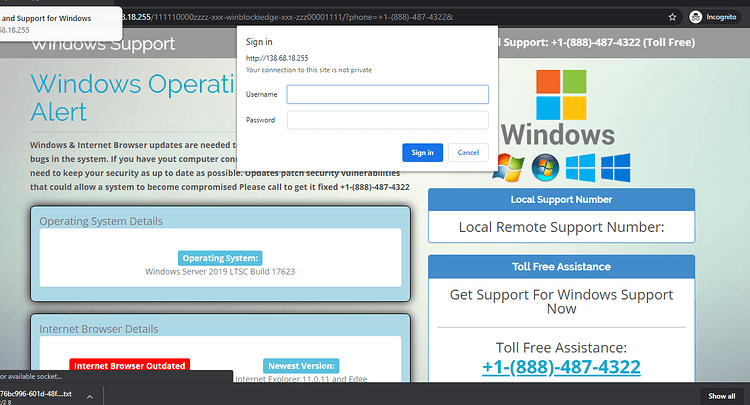Click the Operating System label badge
The width and height of the screenshot is (750, 405).
[x=220, y=258]
